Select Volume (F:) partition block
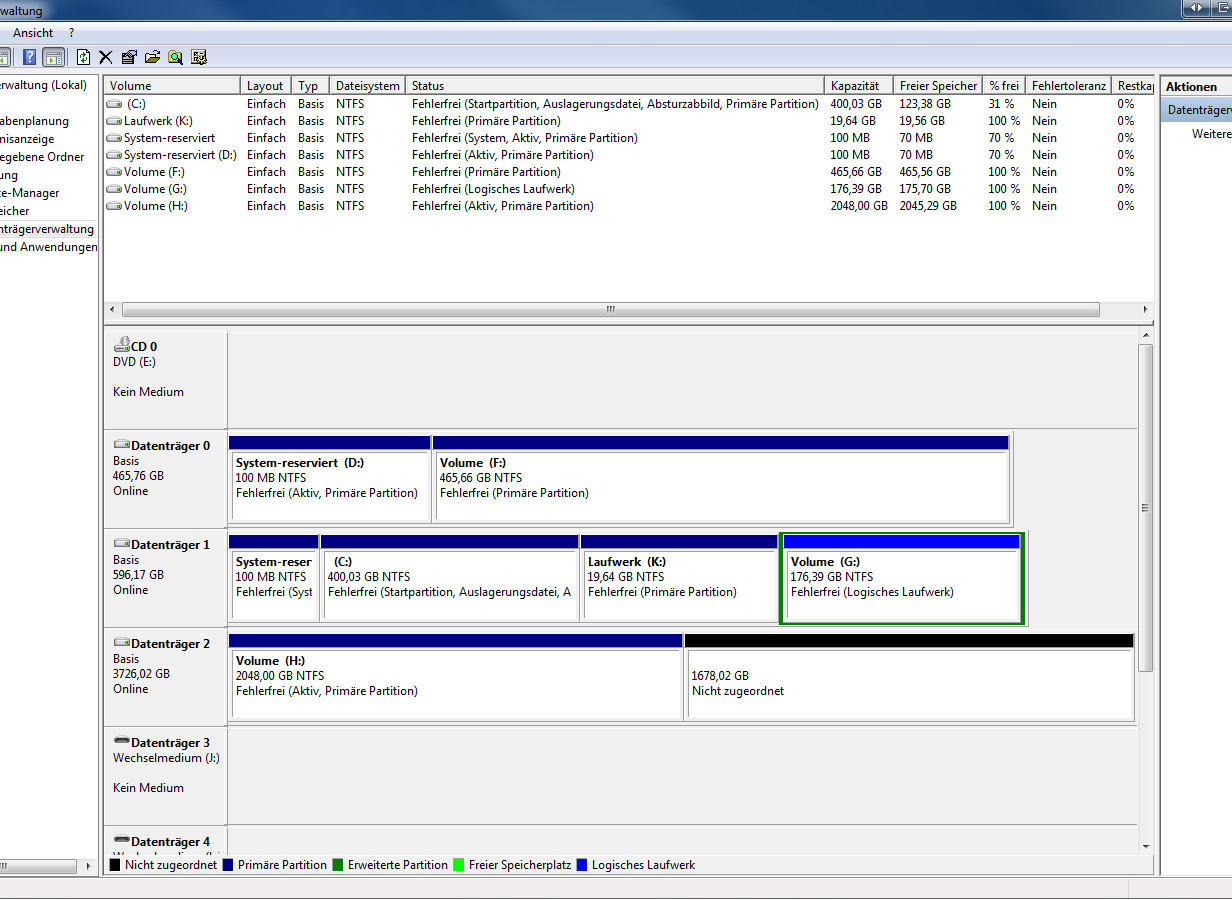Screen dimensions: 1232x900 [x=721, y=479]
